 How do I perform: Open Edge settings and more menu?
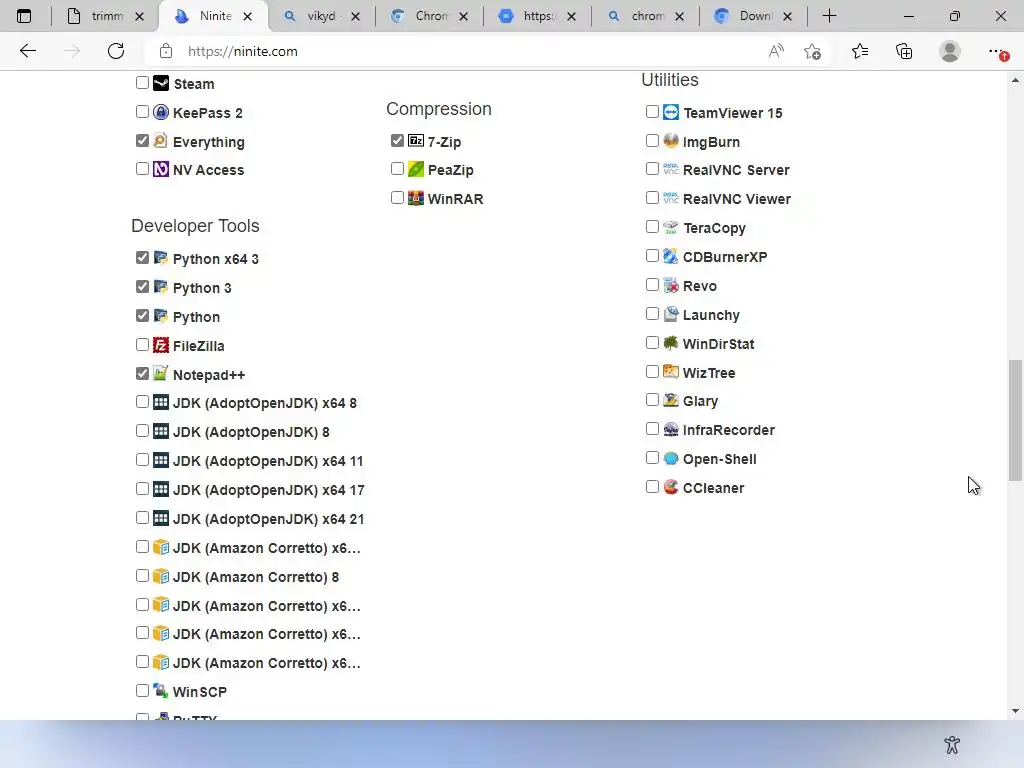click(997, 51)
